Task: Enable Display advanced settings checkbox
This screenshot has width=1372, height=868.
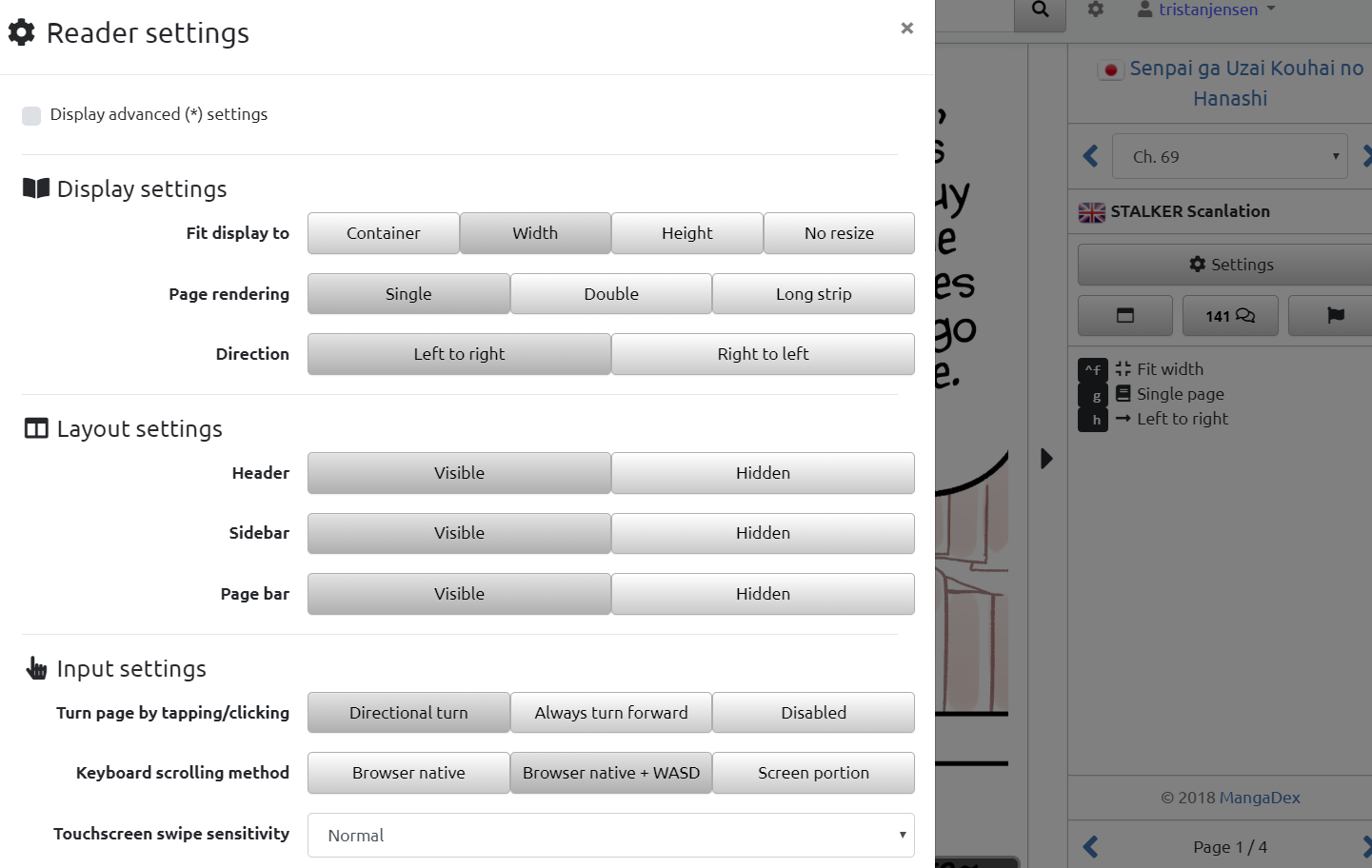Action: coord(31,115)
